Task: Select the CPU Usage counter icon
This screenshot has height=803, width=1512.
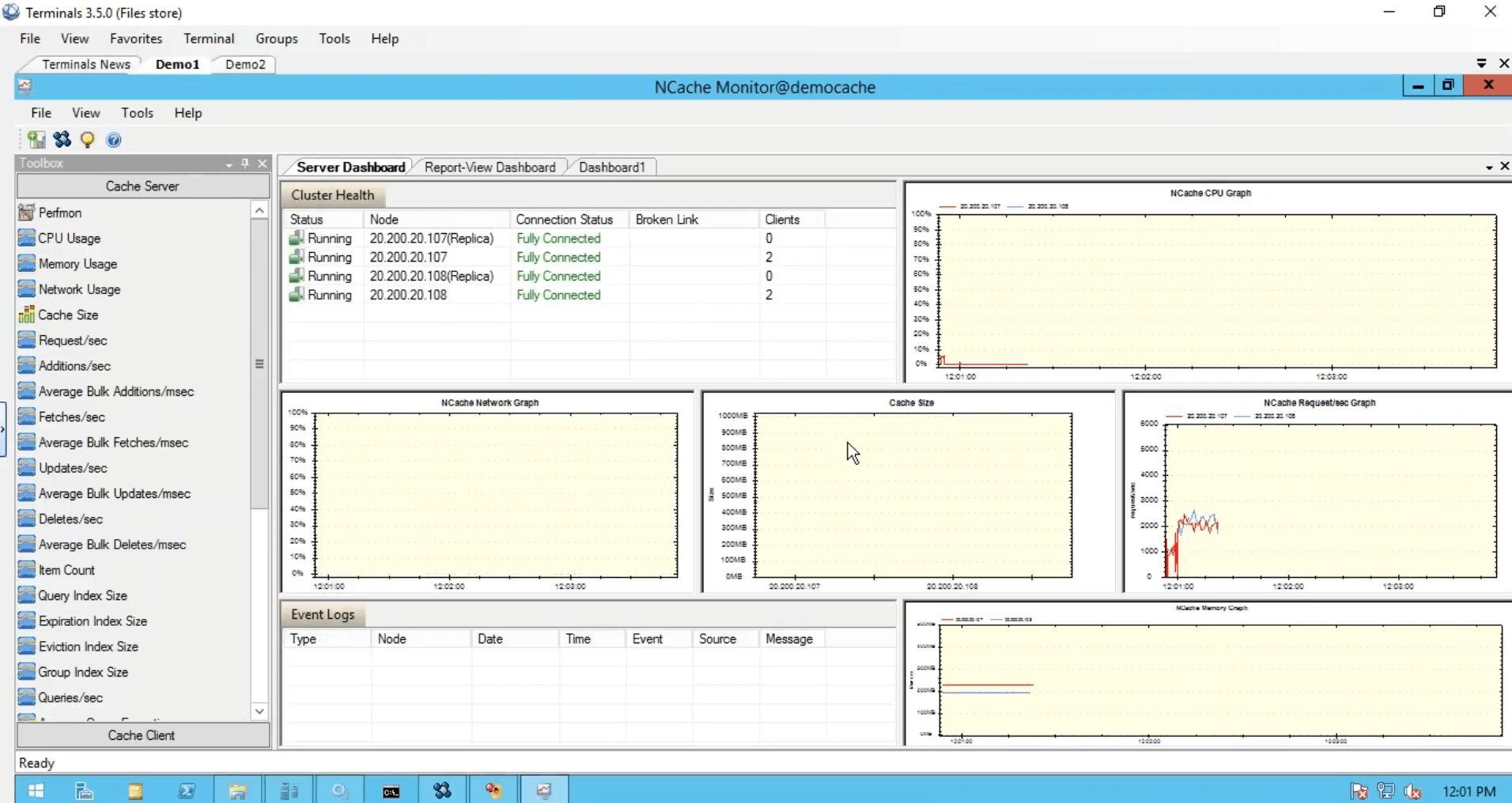Action: click(x=26, y=238)
